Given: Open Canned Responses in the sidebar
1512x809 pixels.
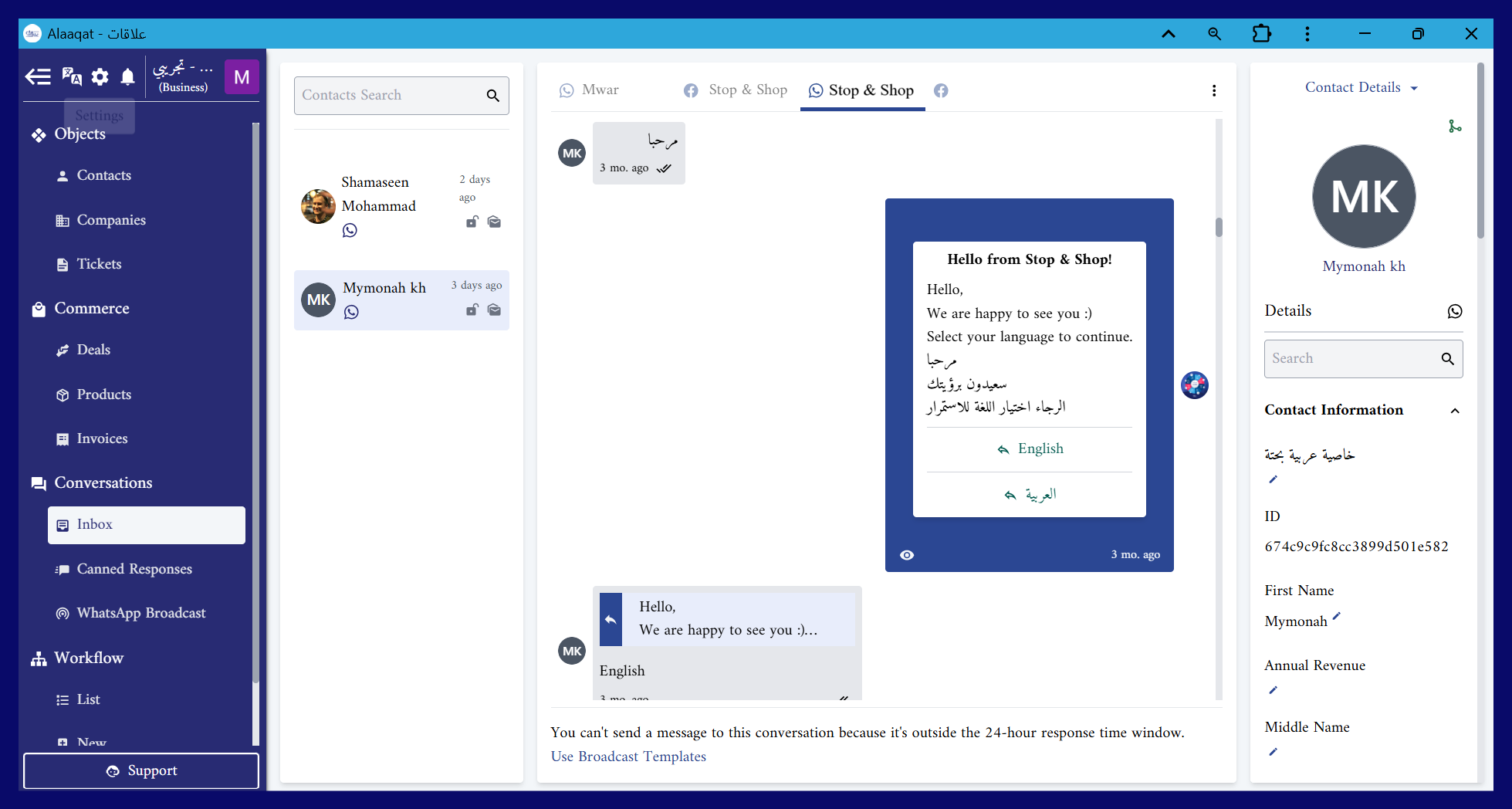Looking at the screenshot, I should (134, 569).
